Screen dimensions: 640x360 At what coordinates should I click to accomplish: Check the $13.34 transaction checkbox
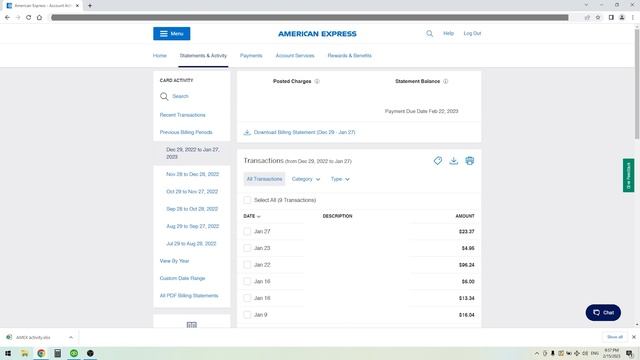pos(247,298)
